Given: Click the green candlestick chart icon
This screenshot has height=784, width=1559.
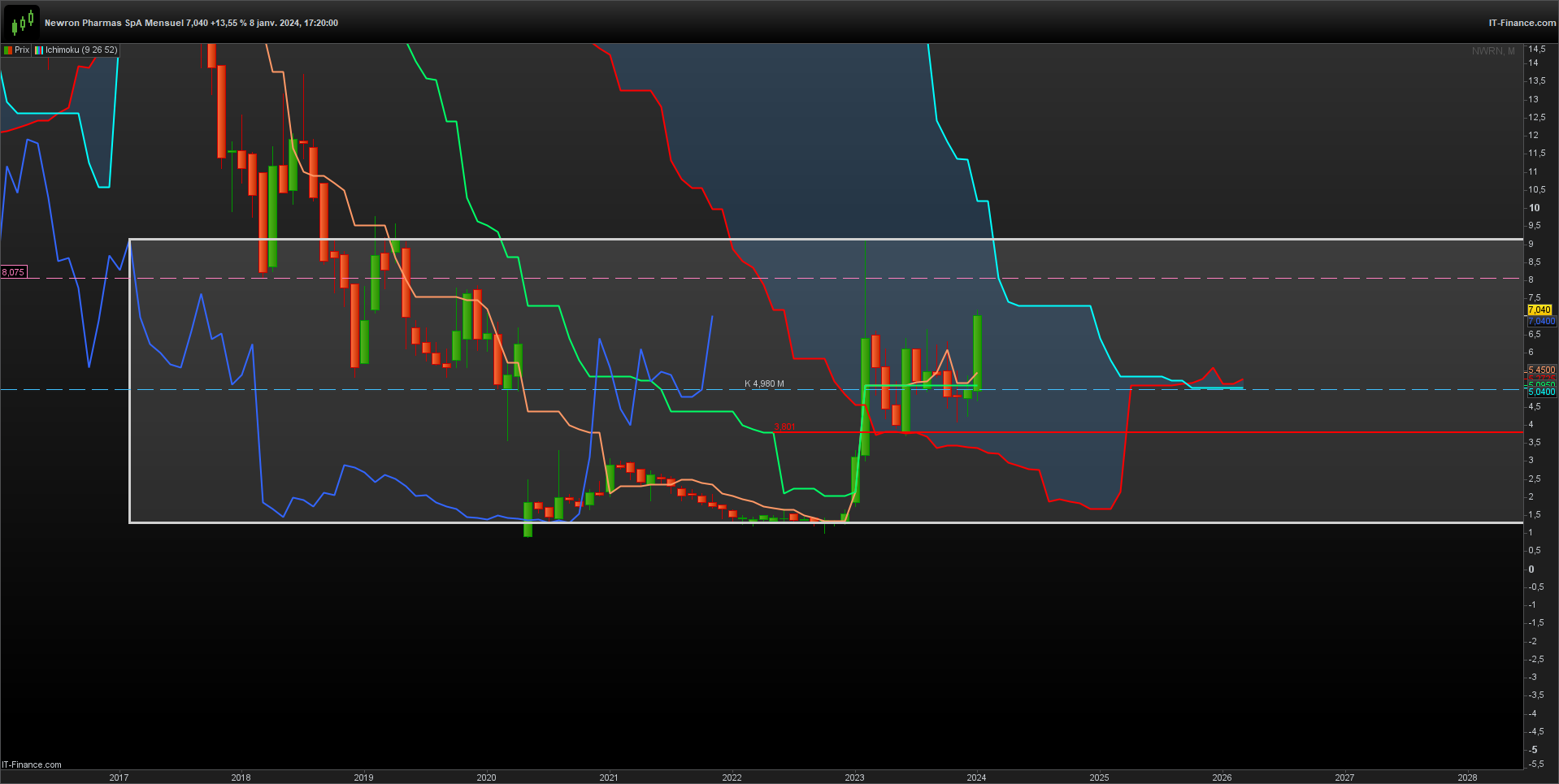Looking at the screenshot, I should pyautogui.click(x=22, y=21).
